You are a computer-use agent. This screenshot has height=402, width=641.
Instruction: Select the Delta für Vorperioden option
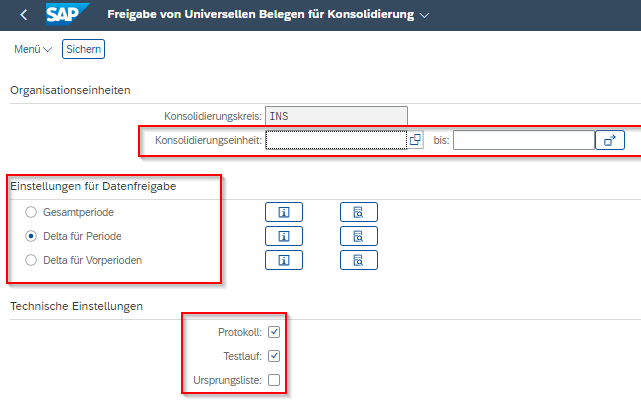[x=31, y=260]
